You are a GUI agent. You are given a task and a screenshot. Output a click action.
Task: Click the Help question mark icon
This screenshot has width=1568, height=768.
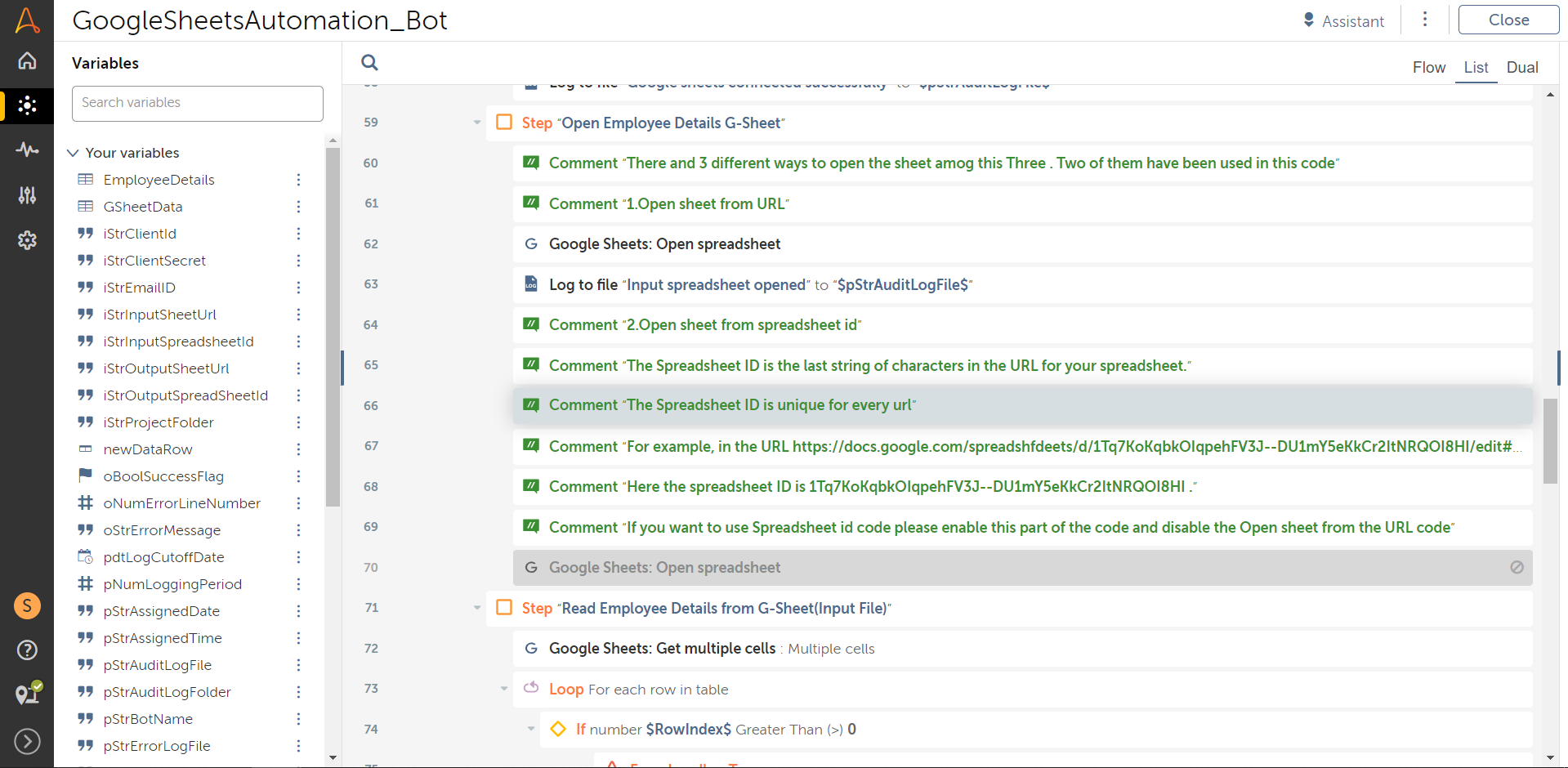27,650
